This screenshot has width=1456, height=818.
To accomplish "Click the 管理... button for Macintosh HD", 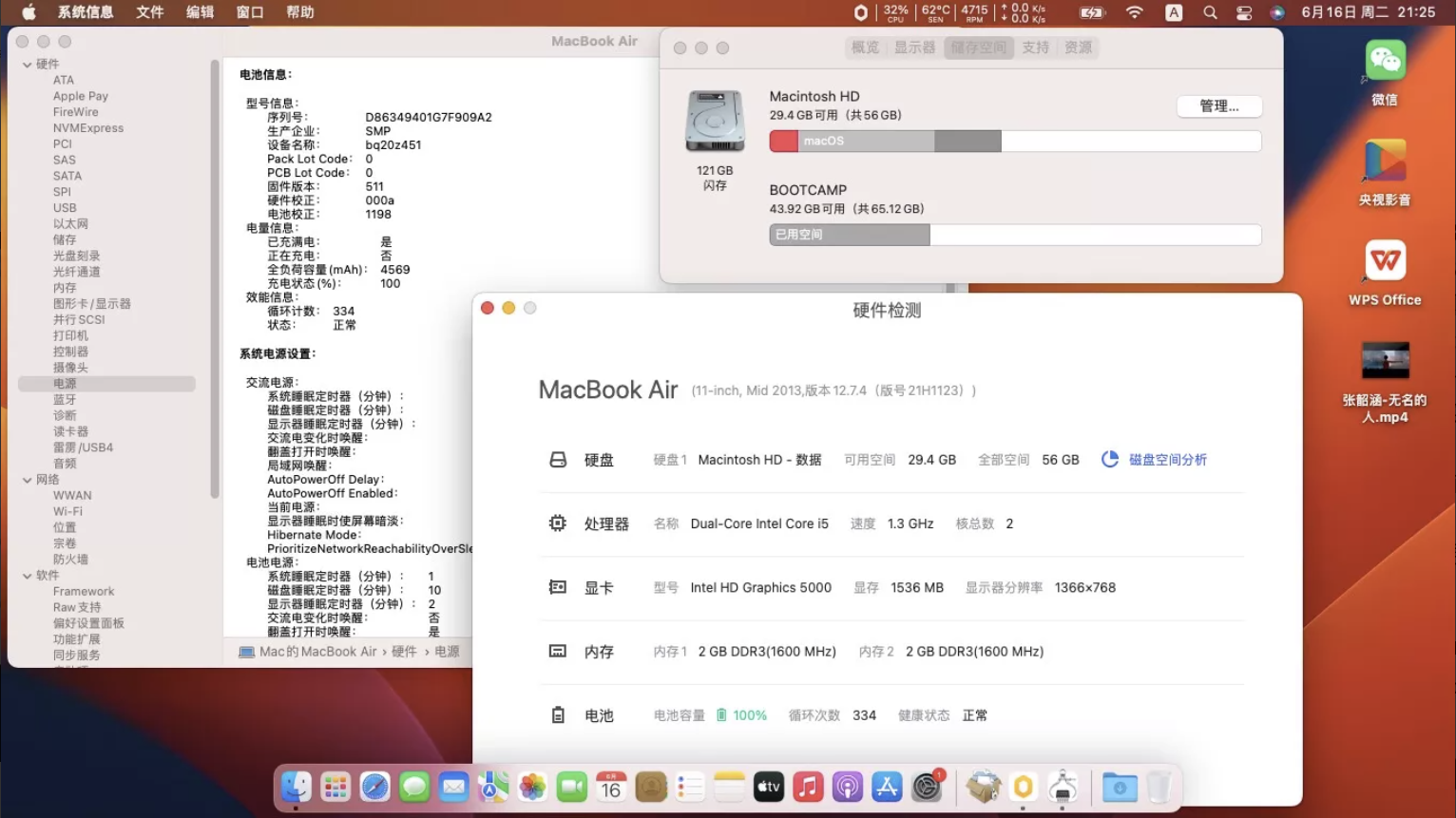I will [x=1219, y=106].
